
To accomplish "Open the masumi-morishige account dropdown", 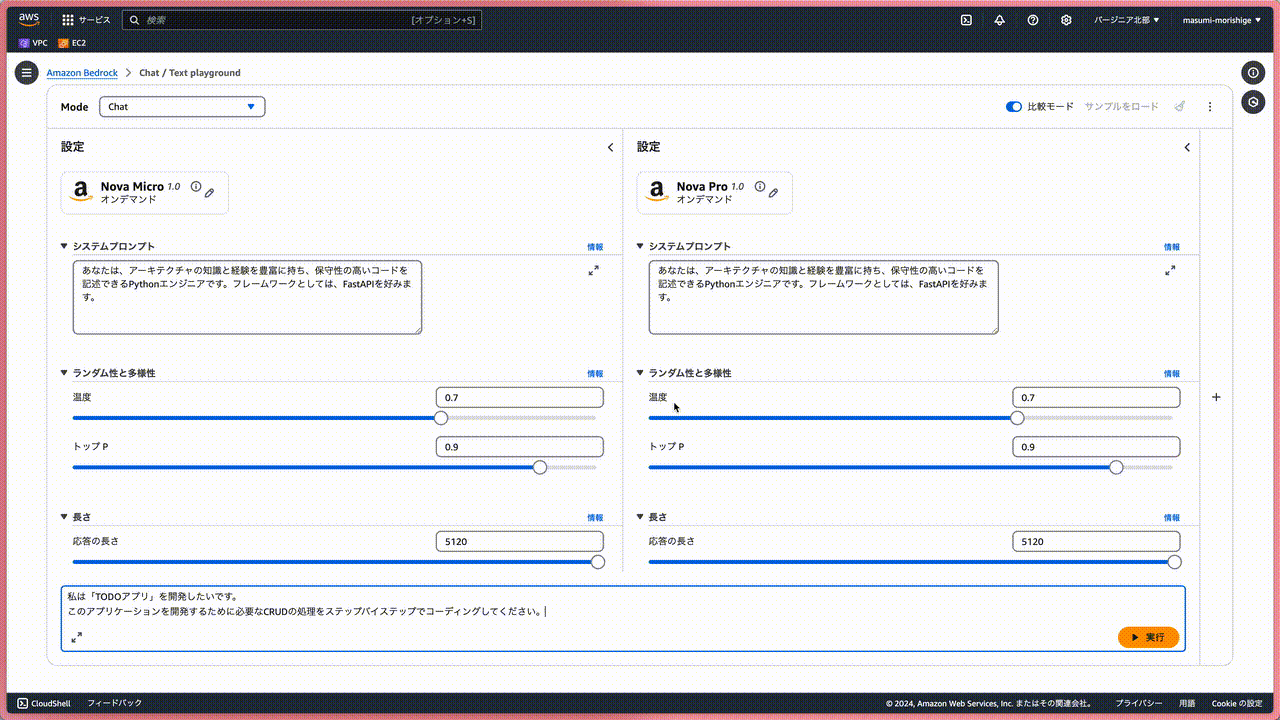I will [x=1220, y=20].
